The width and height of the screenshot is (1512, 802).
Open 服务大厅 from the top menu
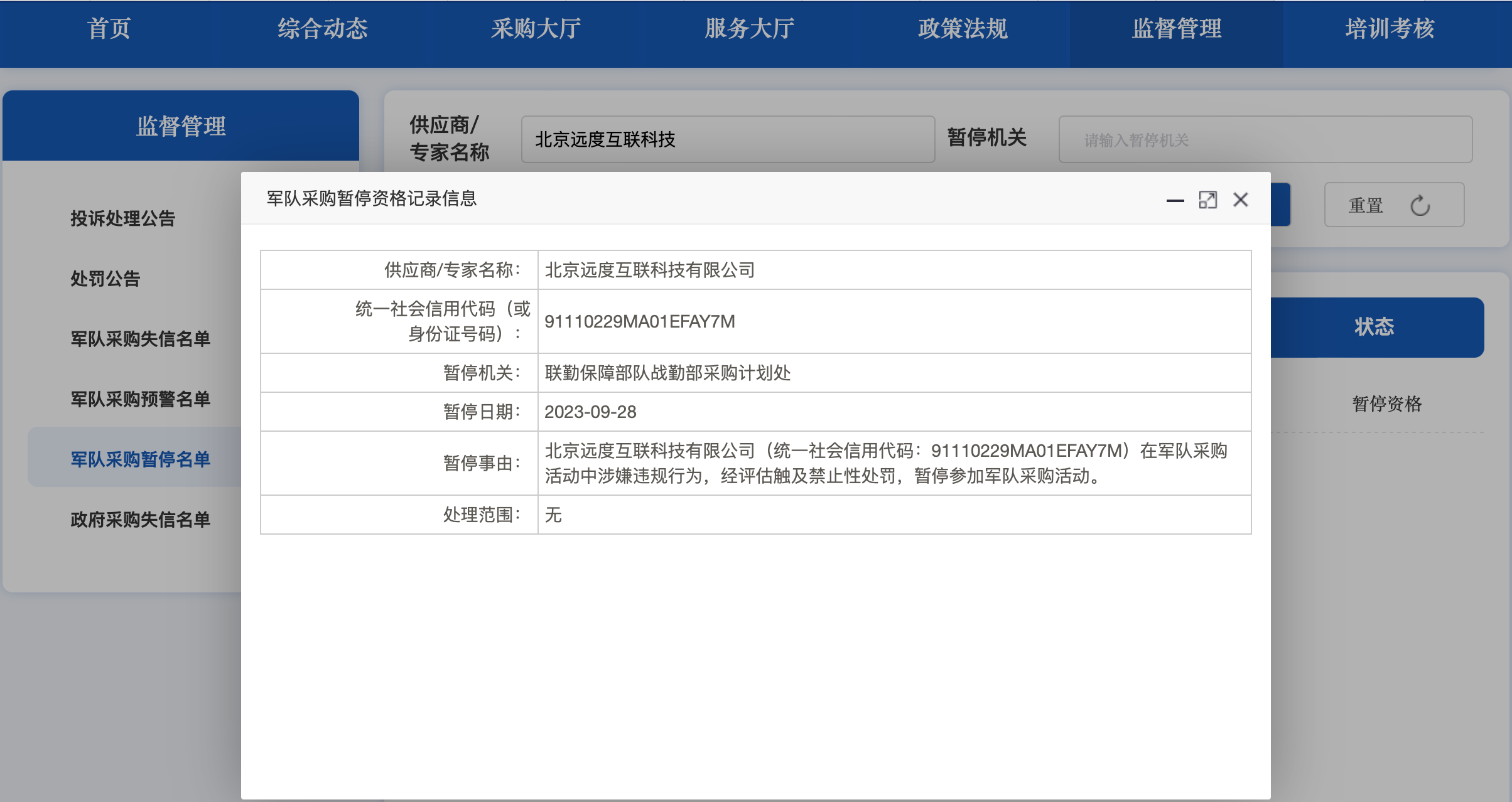point(750,29)
